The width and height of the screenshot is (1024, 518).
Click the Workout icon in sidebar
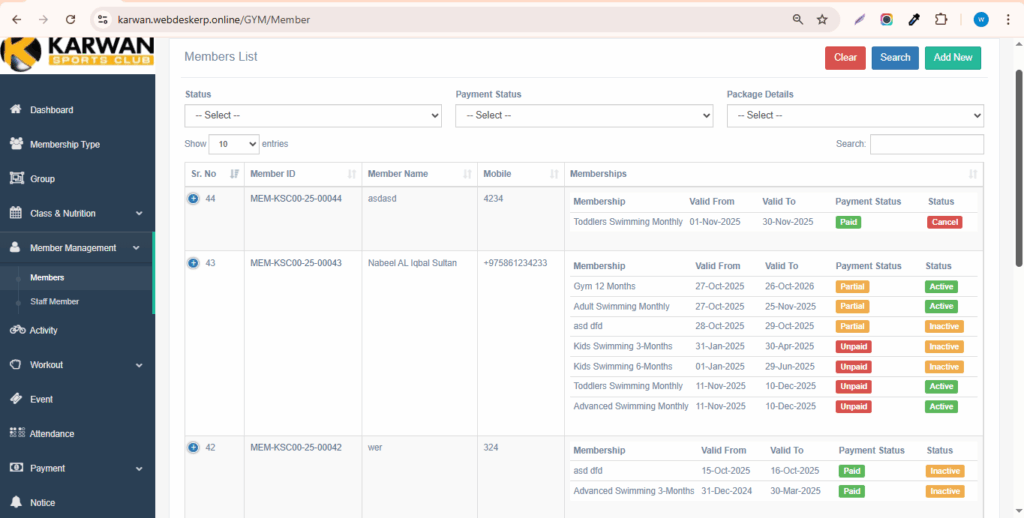[16, 364]
